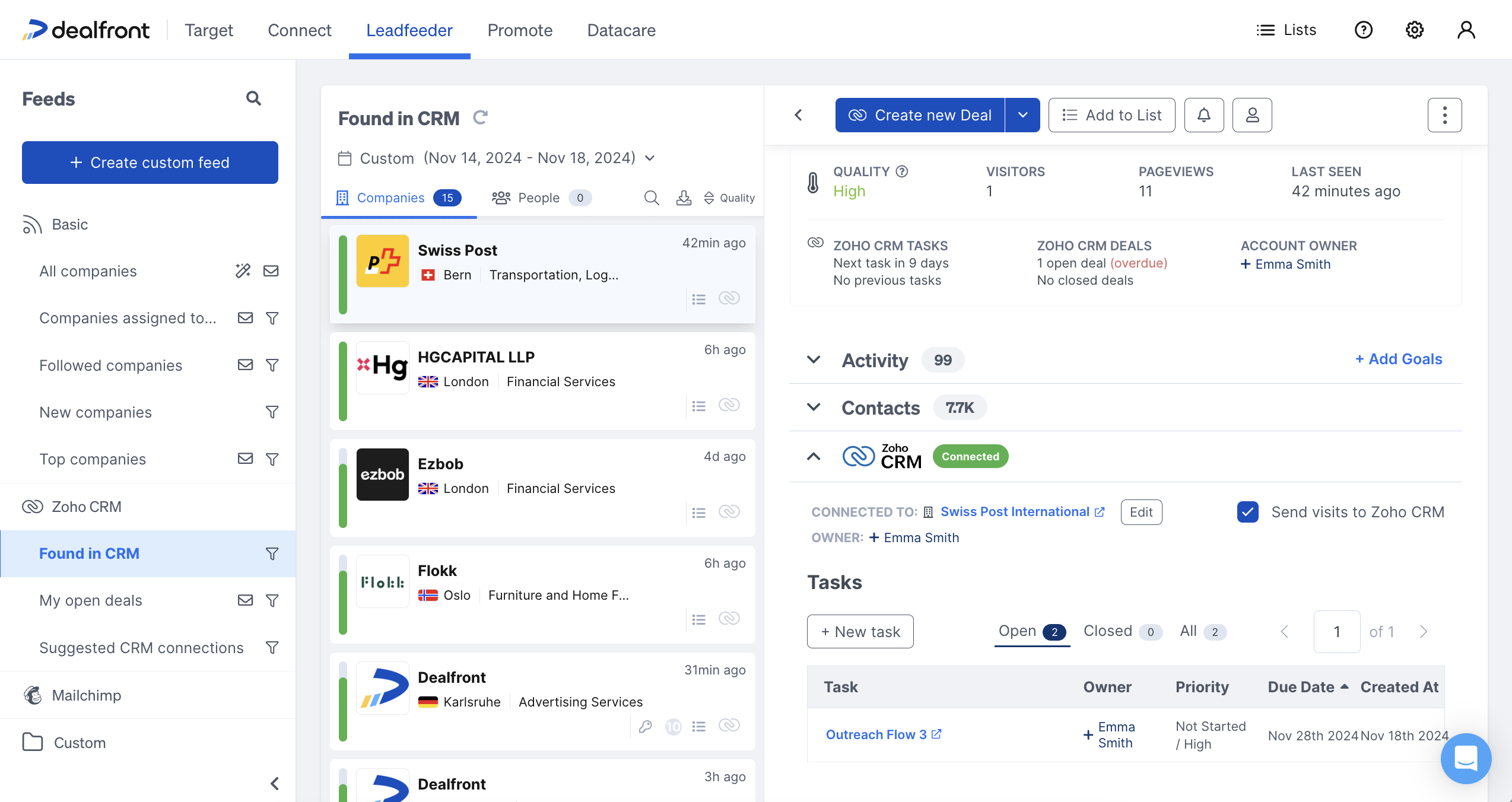The height and width of the screenshot is (802, 1512).
Task: Open the visit list icon on the Ezbob card
Action: tap(698, 511)
